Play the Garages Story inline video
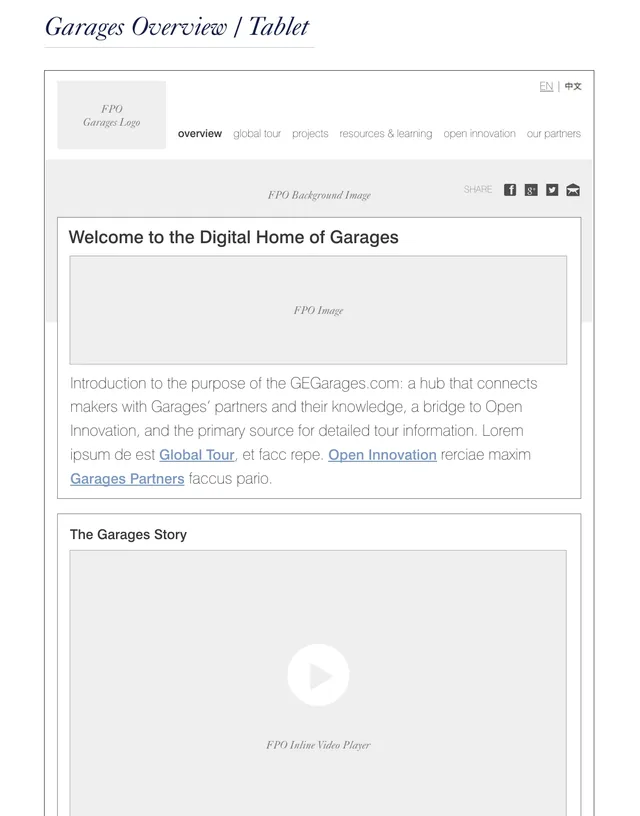 pyautogui.click(x=318, y=675)
